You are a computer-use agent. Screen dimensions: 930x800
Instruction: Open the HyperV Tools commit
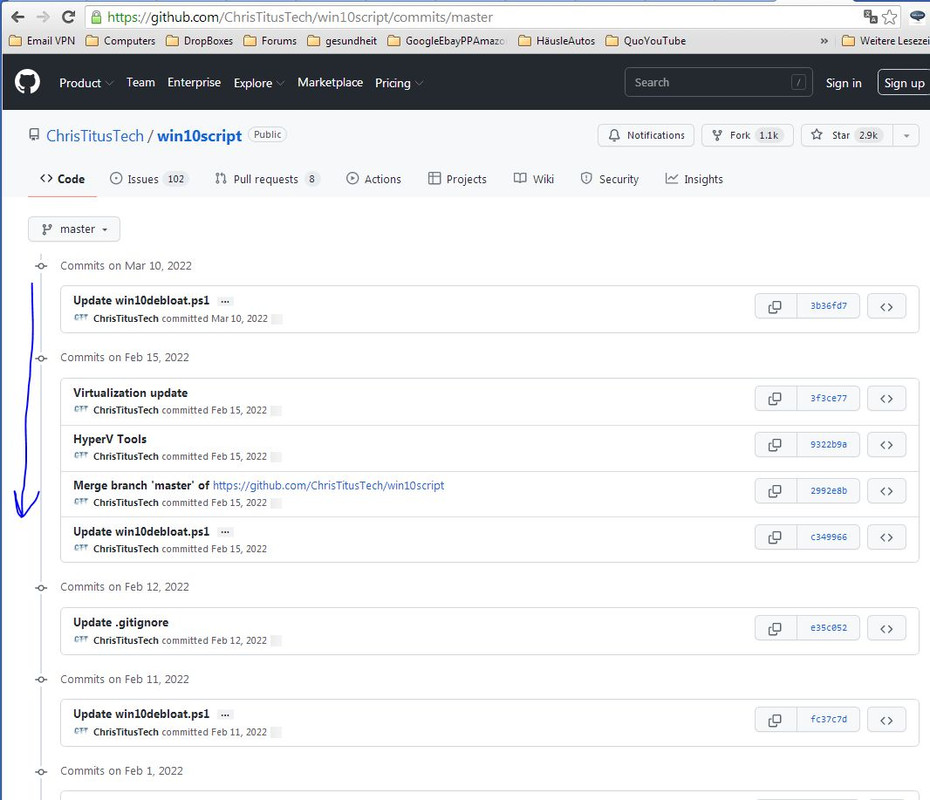click(x=110, y=439)
